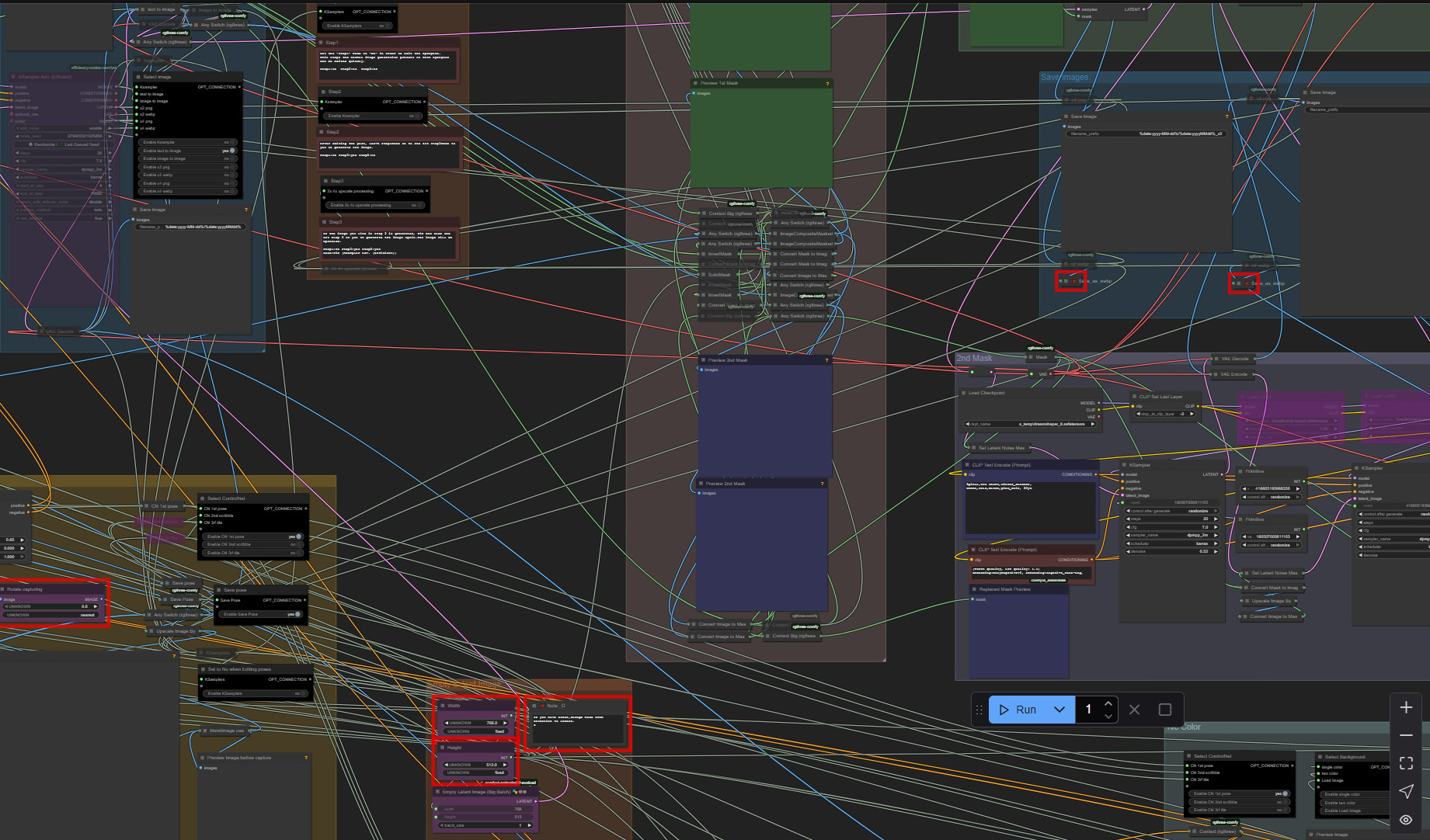Viewport: 1430px width, 840px height.
Task: Collapse the Save pose selector node dot
Action: [218, 590]
